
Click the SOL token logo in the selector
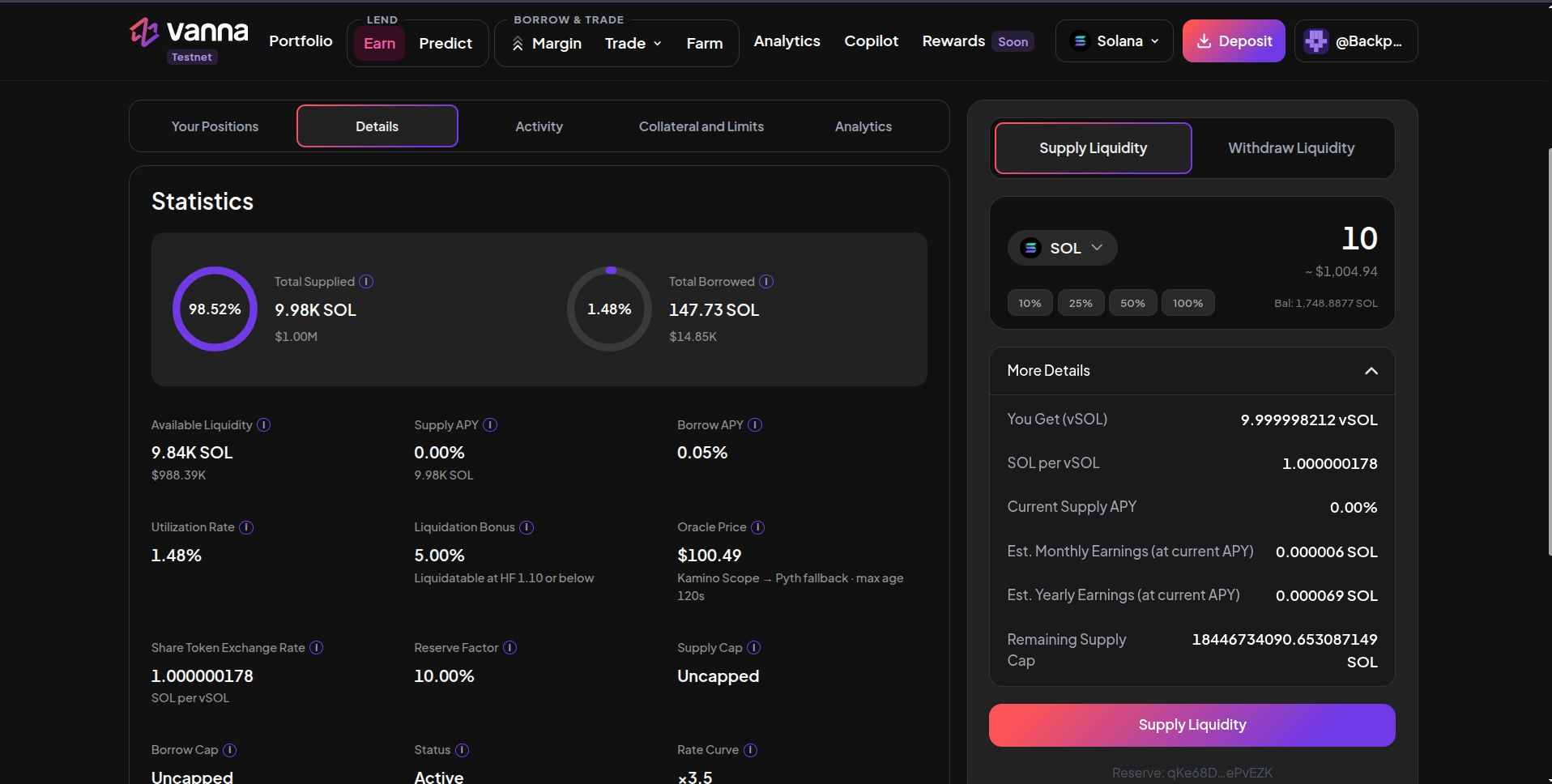1030,248
